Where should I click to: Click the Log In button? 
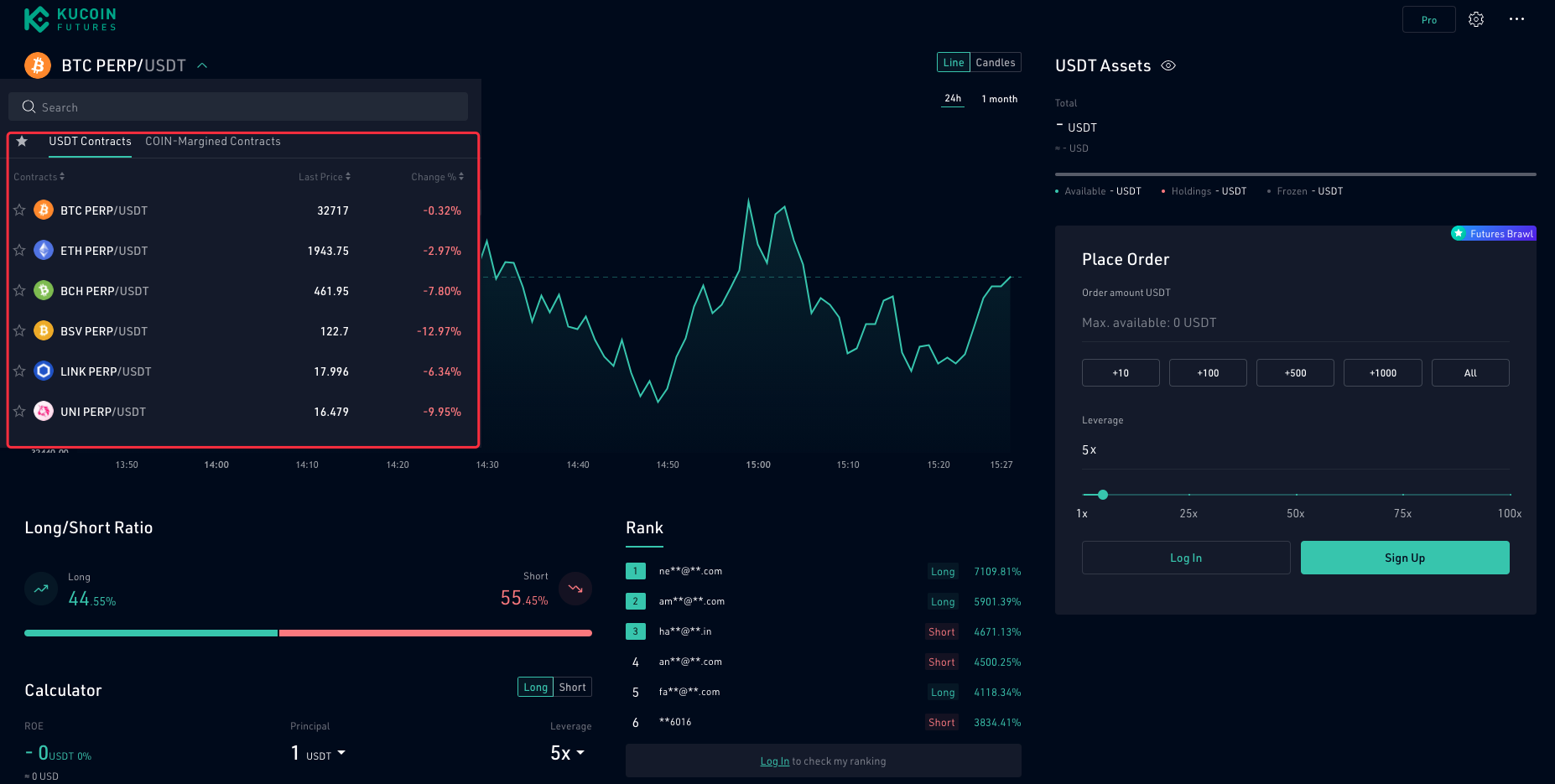click(1186, 558)
